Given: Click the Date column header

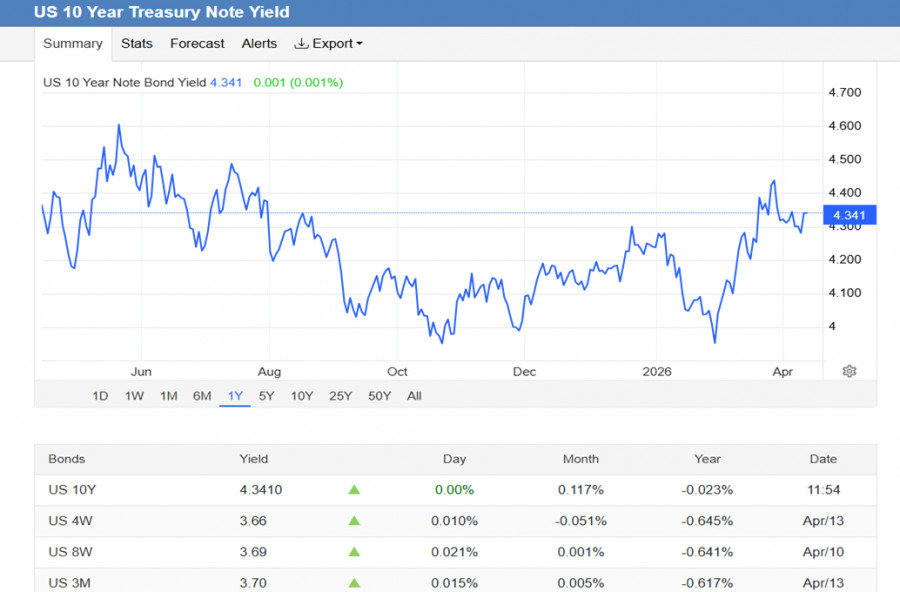Looking at the screenshot, I should (823, 459).
